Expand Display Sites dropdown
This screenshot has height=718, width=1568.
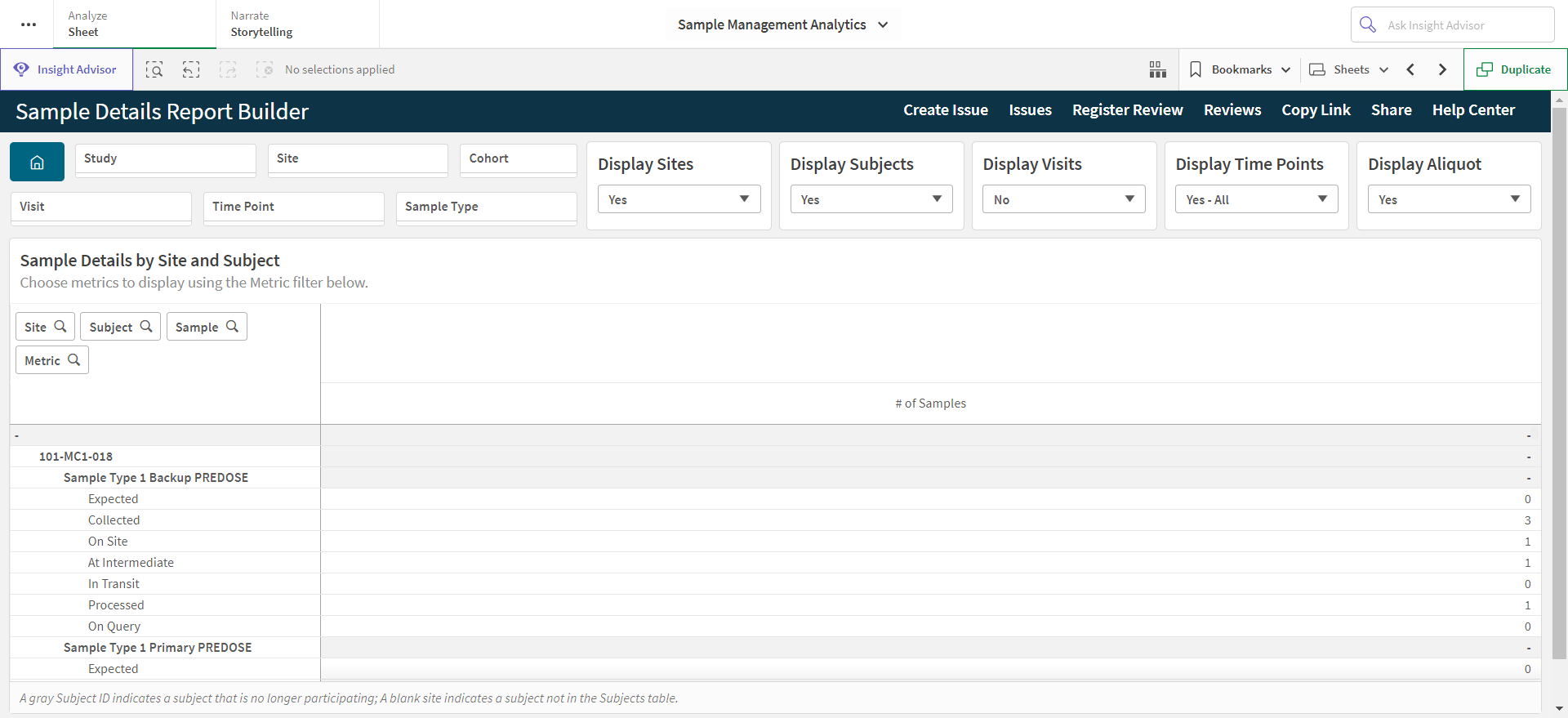pyautogui.click(x=679, y=199)
